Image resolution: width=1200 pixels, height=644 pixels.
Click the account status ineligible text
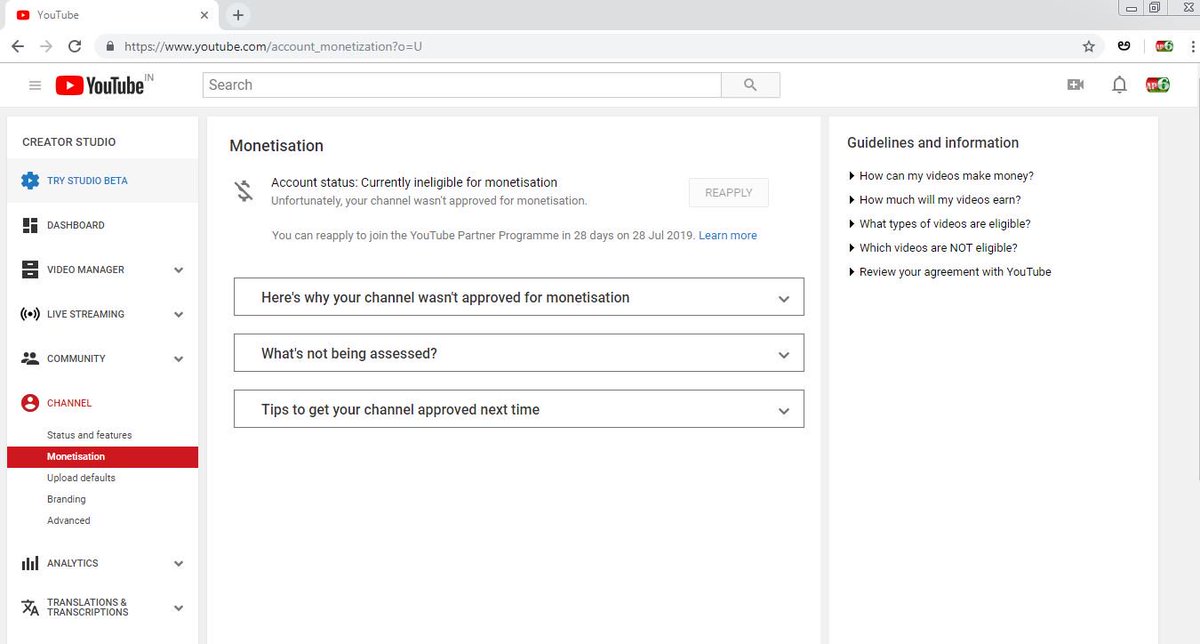pyautogui.click(x=414, y=183)
